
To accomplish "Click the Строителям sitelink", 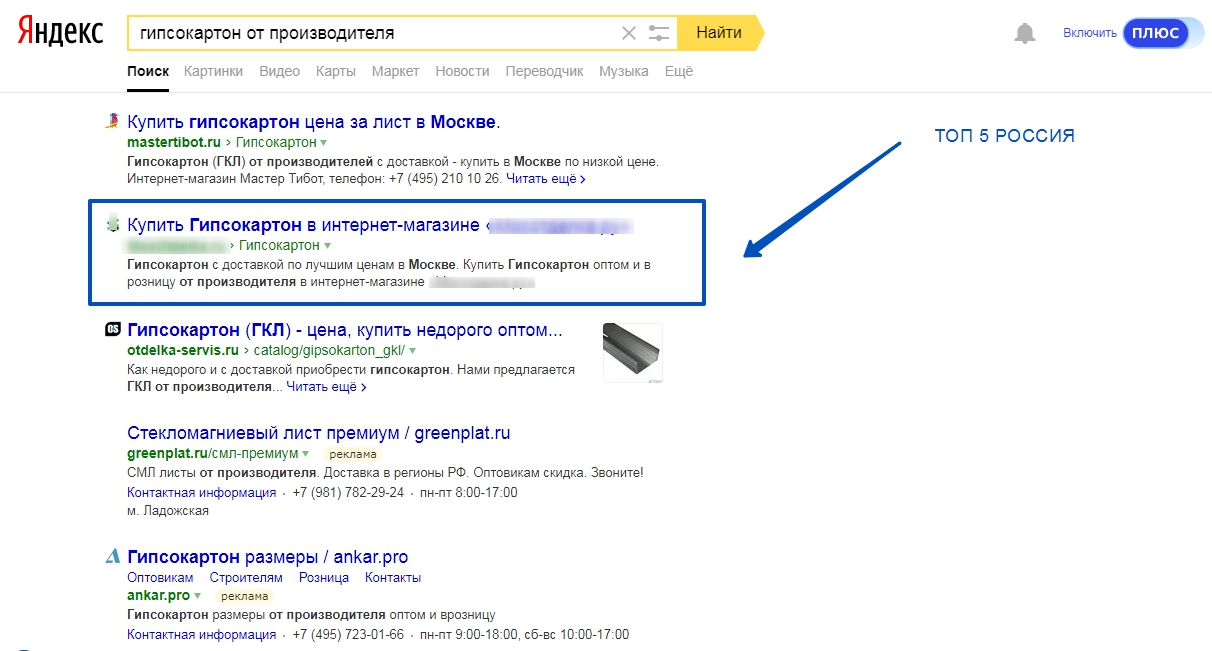I will (x=246, y=578).
